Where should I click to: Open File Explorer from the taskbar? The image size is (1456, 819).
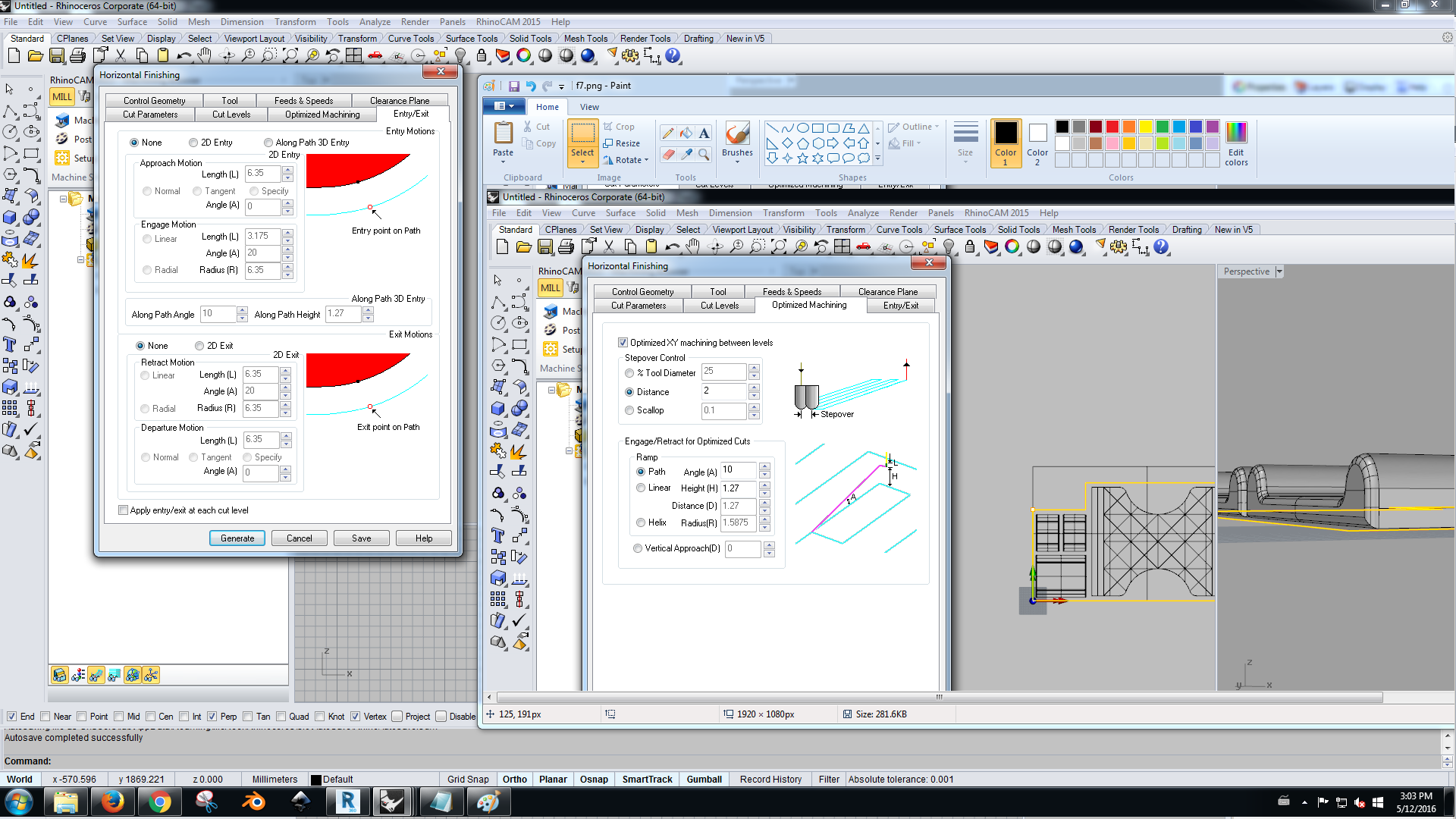65,802
